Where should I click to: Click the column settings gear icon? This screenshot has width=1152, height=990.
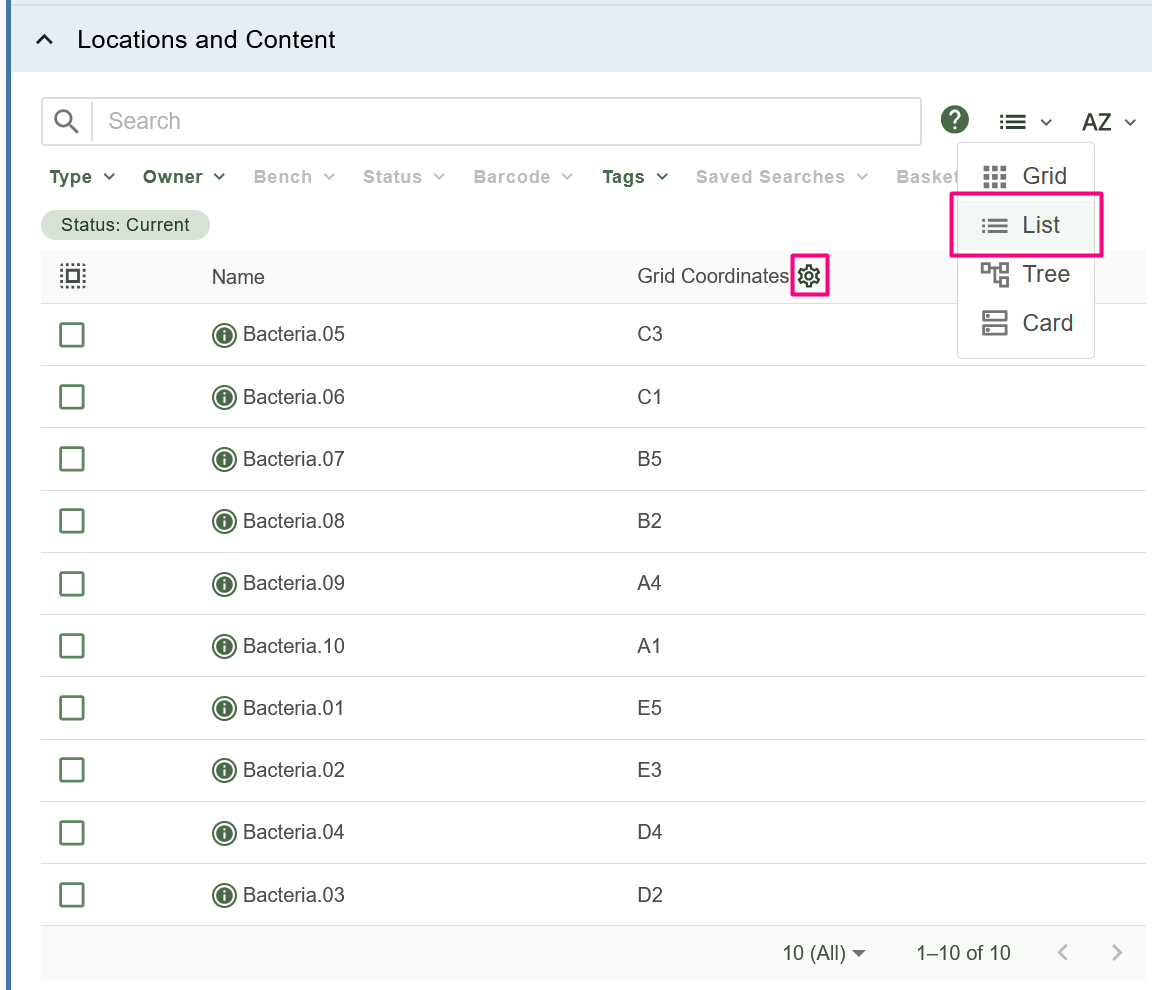click(x=809, y=276)
